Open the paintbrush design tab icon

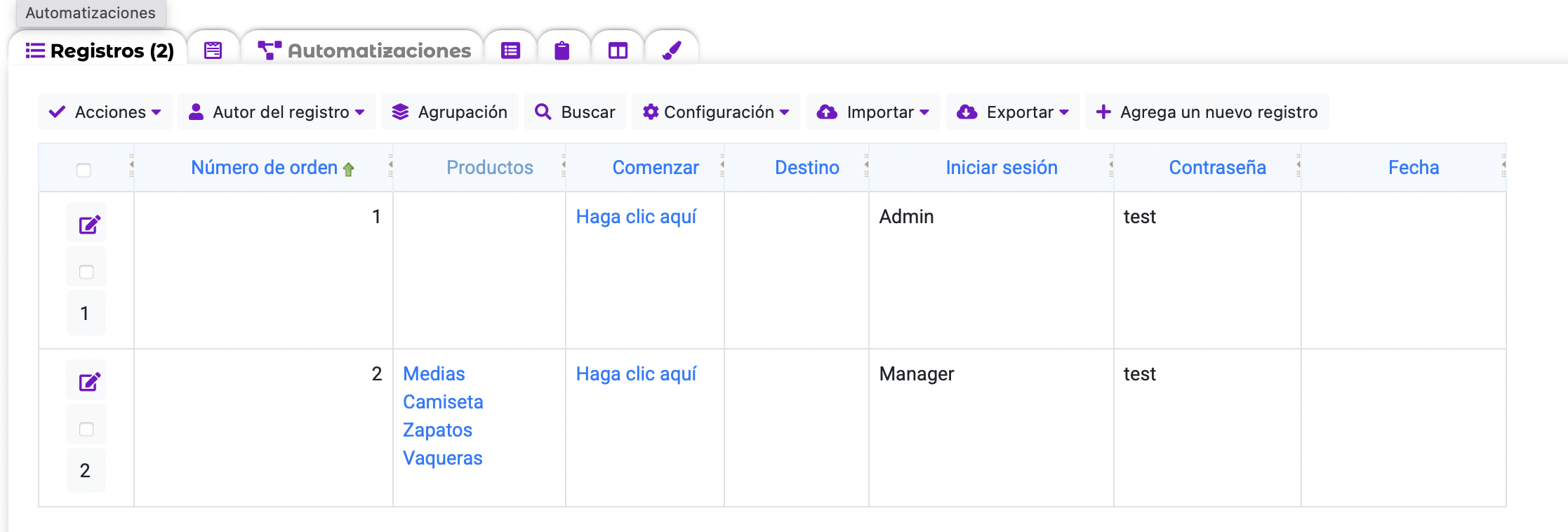tap(672, 51)
